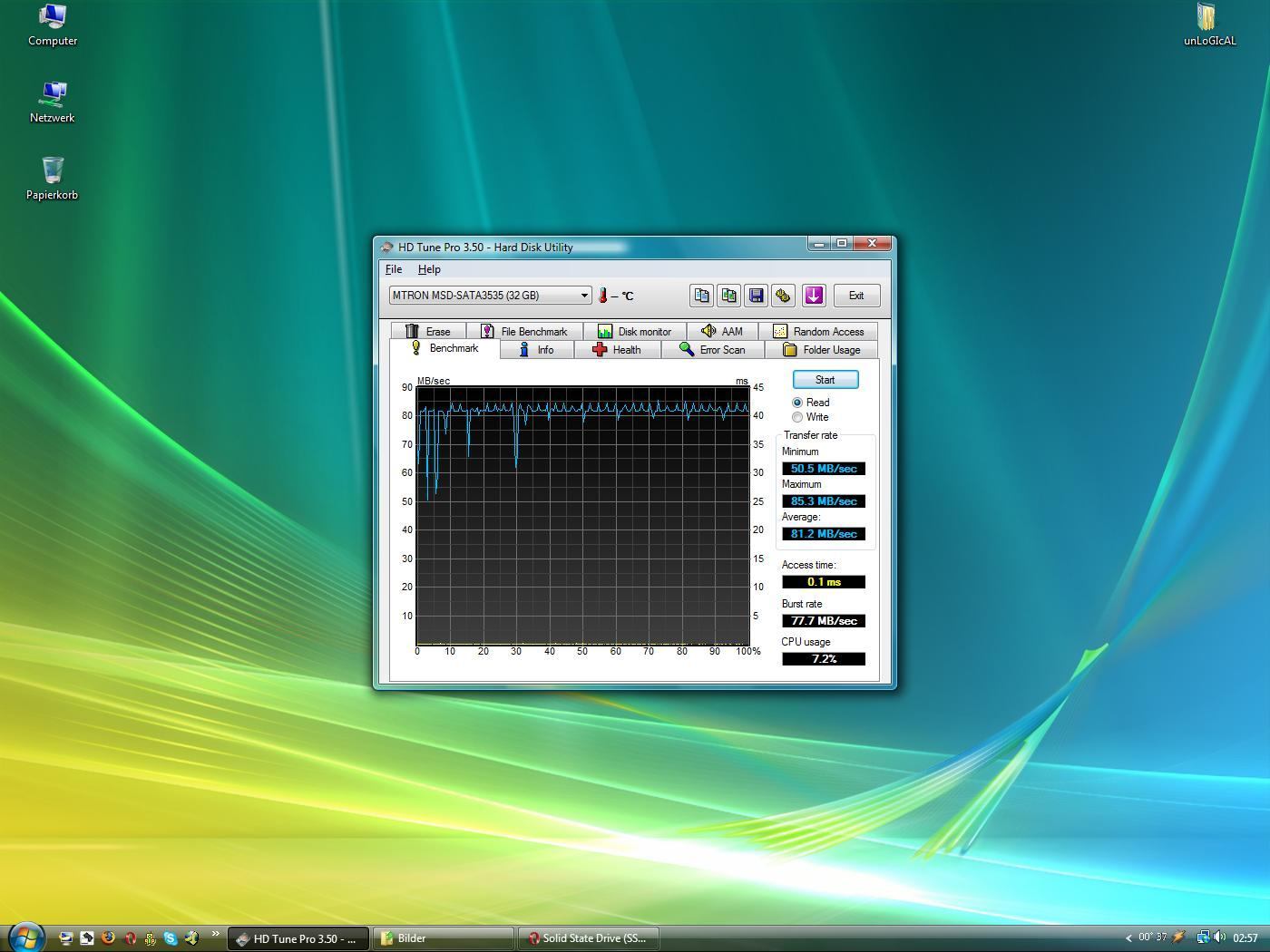Switch to the AAM tab
Screen dimensions: 1270x952
pyautogui.click(x=722, y=331)
